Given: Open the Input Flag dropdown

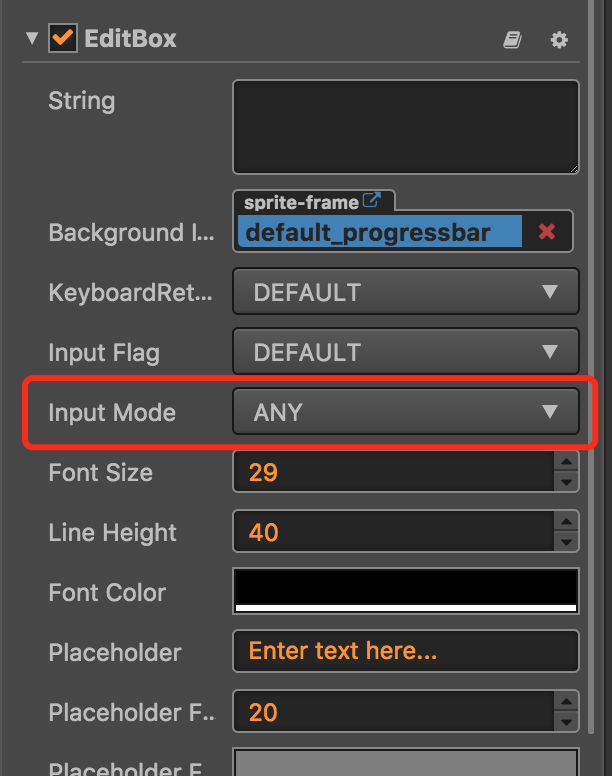Looking at the screenshot, I should coord(405,352).
